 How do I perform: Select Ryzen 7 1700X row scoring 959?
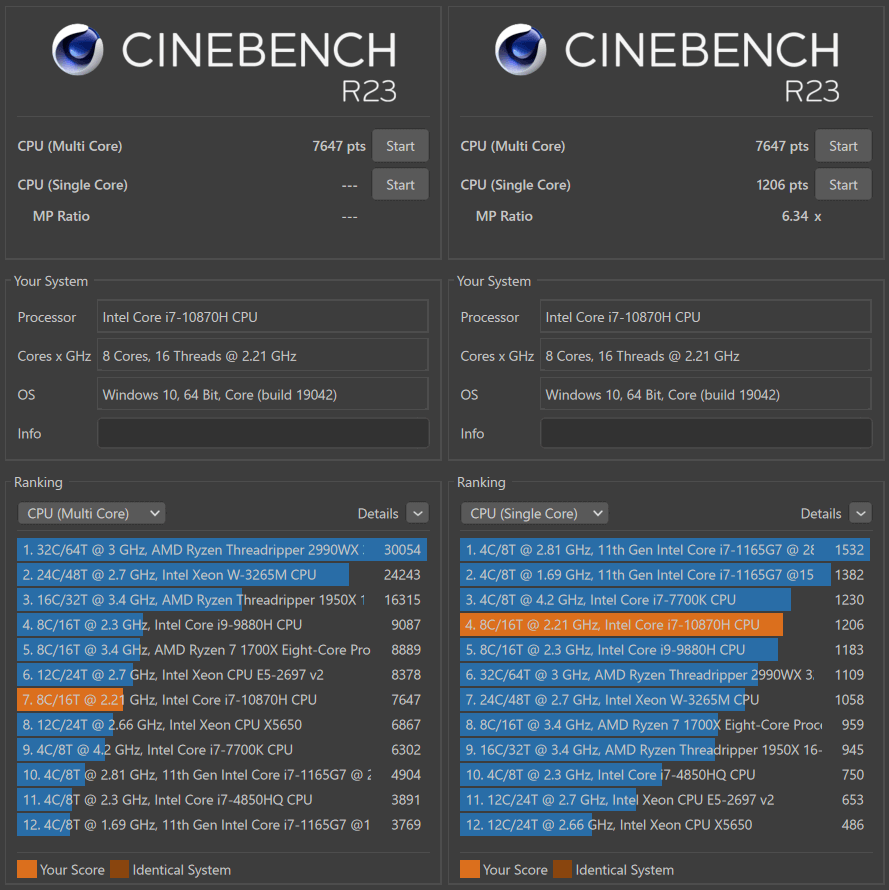tap(665, 724)
